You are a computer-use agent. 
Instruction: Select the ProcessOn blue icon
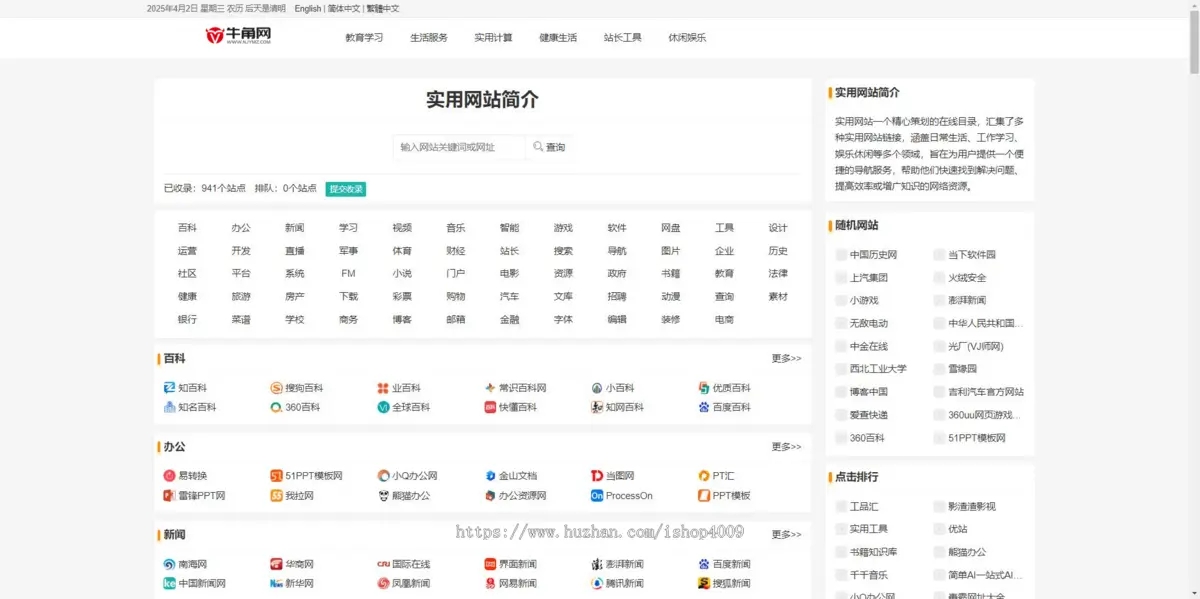coord(597,495)
